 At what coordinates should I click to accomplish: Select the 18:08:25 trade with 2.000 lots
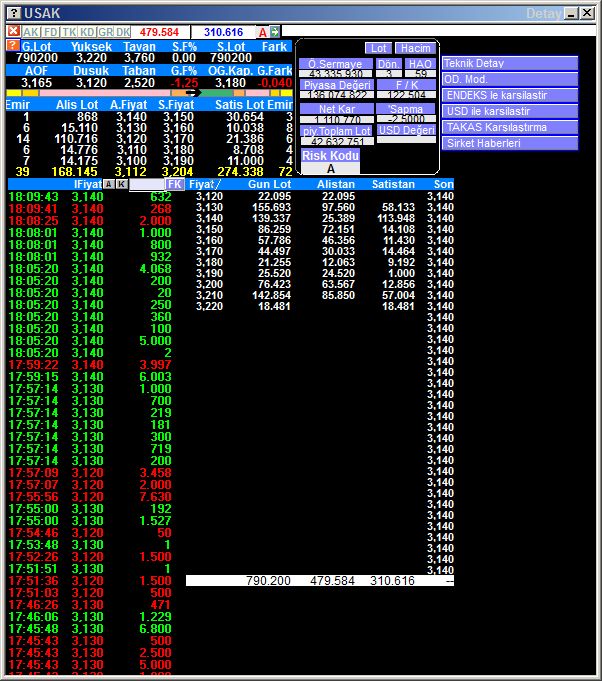[x=90, y=221]
